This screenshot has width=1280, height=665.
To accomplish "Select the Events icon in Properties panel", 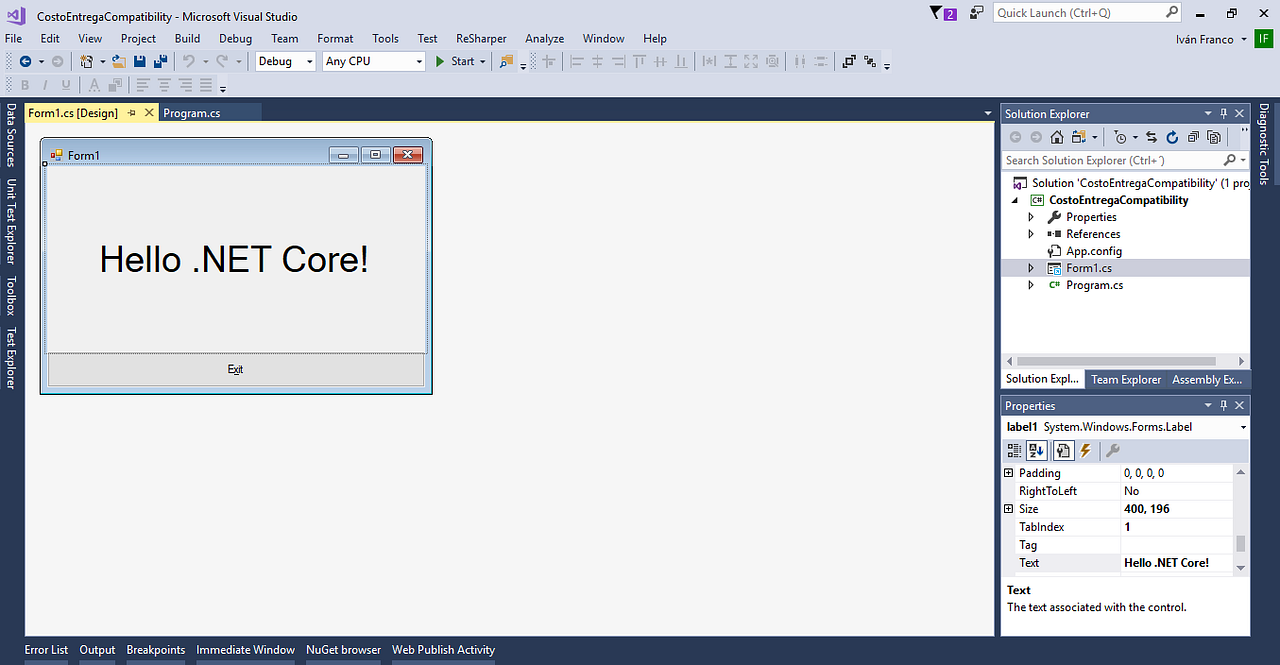I will pos(1085,450).
